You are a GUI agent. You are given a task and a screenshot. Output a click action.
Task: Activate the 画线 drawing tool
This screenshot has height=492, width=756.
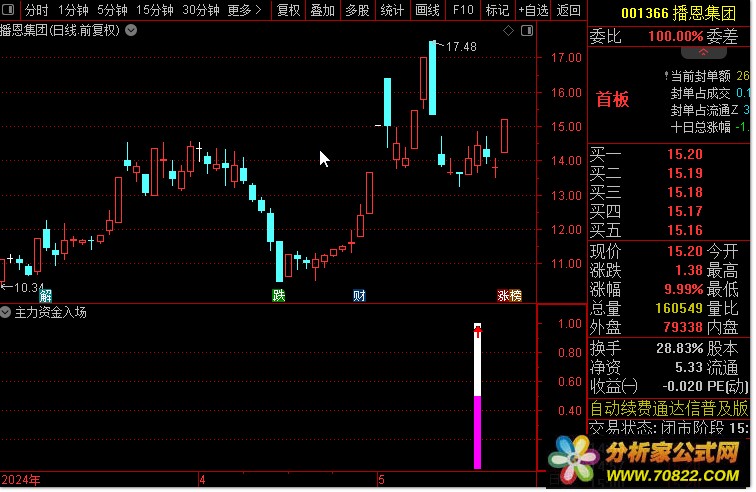[427, 10]
